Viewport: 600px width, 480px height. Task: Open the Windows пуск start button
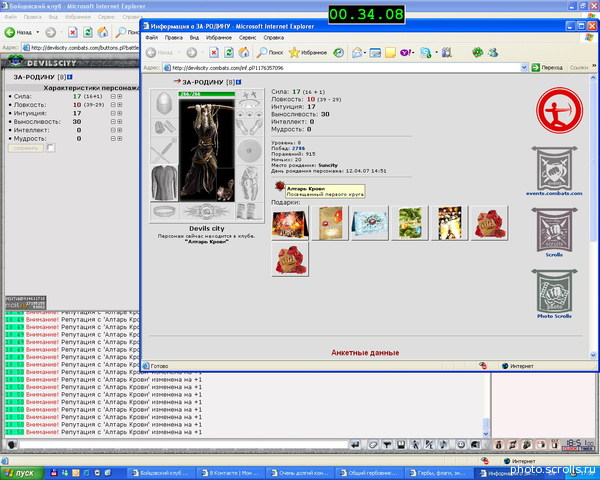(x=21, y=473)
